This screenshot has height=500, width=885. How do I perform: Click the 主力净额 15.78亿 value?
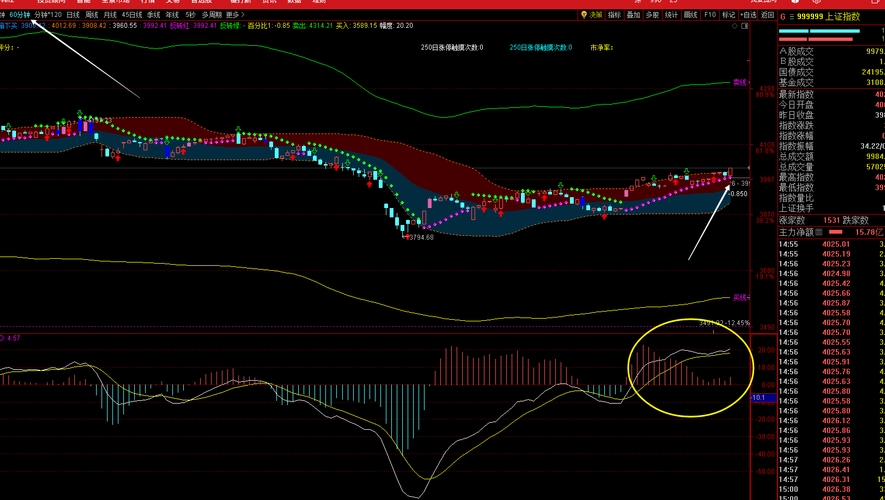coord(870,232)
